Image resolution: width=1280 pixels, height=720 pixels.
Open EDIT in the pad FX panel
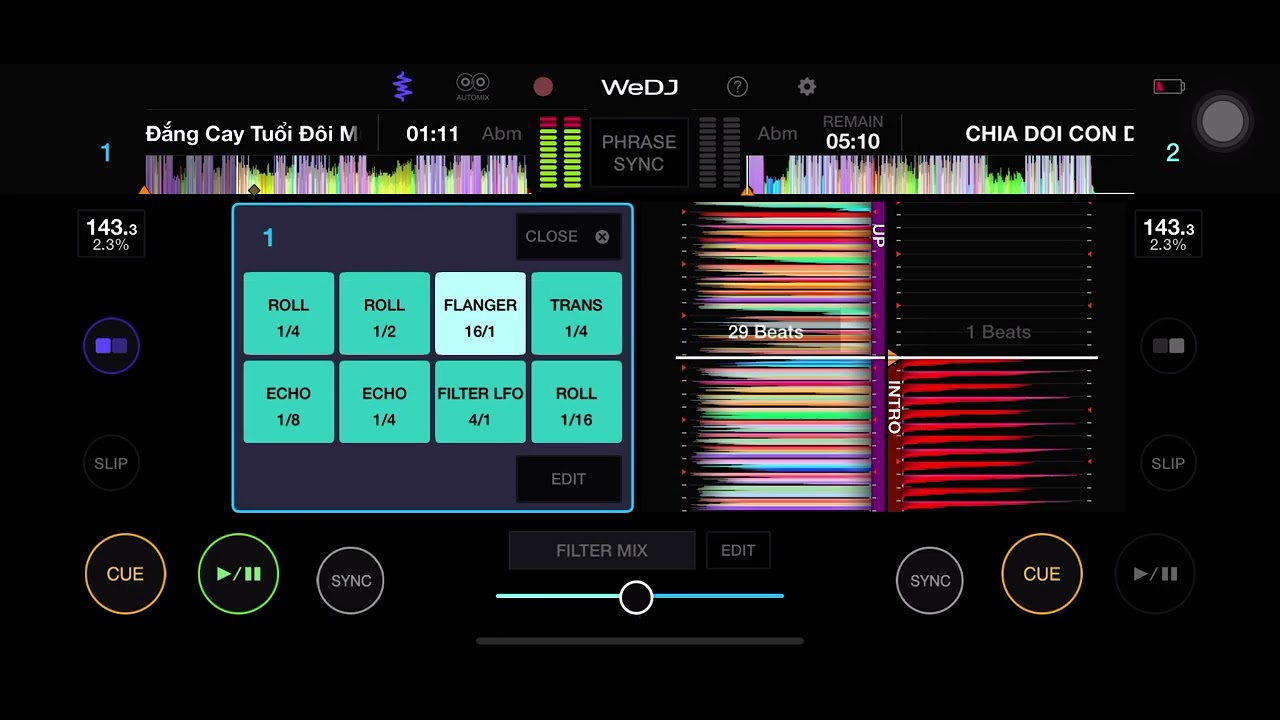pyautogui.click(x=568, y=479)
